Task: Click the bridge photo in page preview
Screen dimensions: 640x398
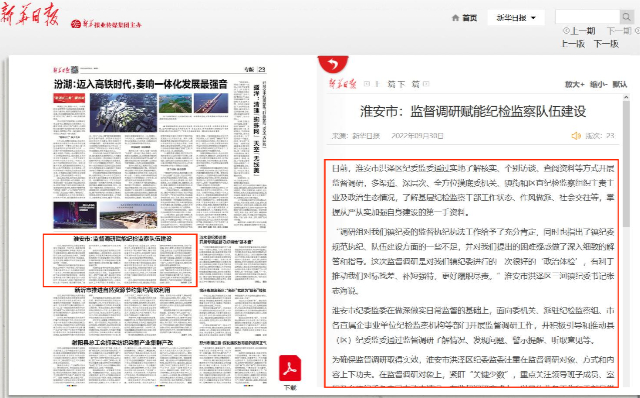Action: coord(211,103)
